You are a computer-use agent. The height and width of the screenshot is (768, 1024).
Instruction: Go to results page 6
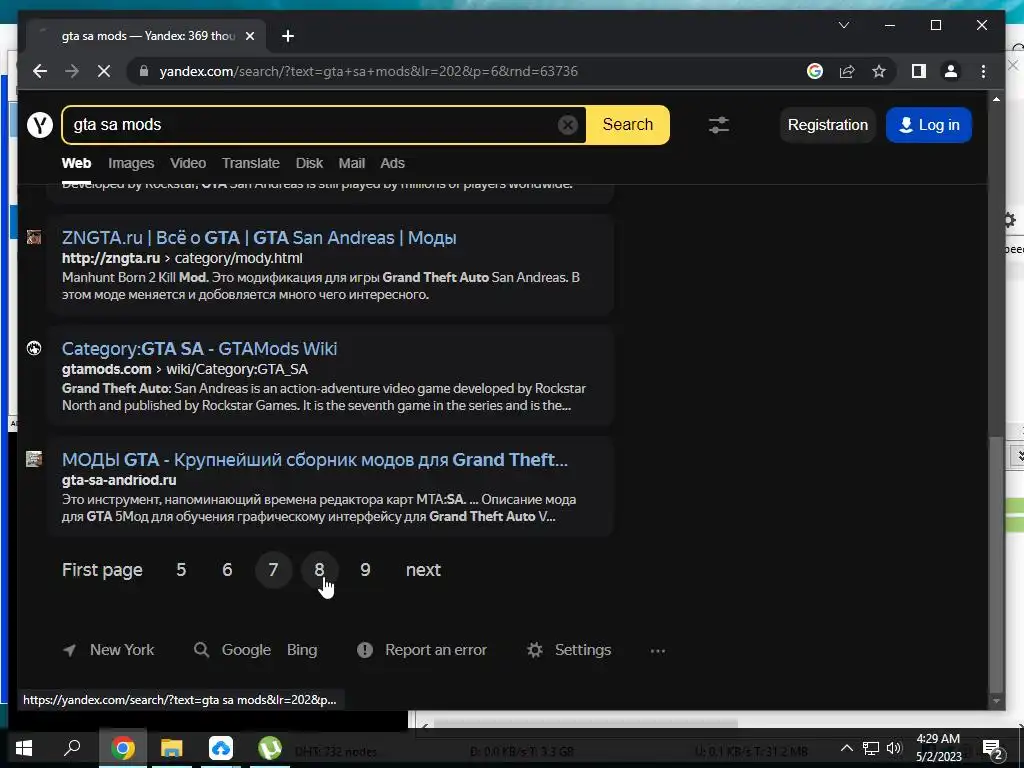[x=227, y=570]
